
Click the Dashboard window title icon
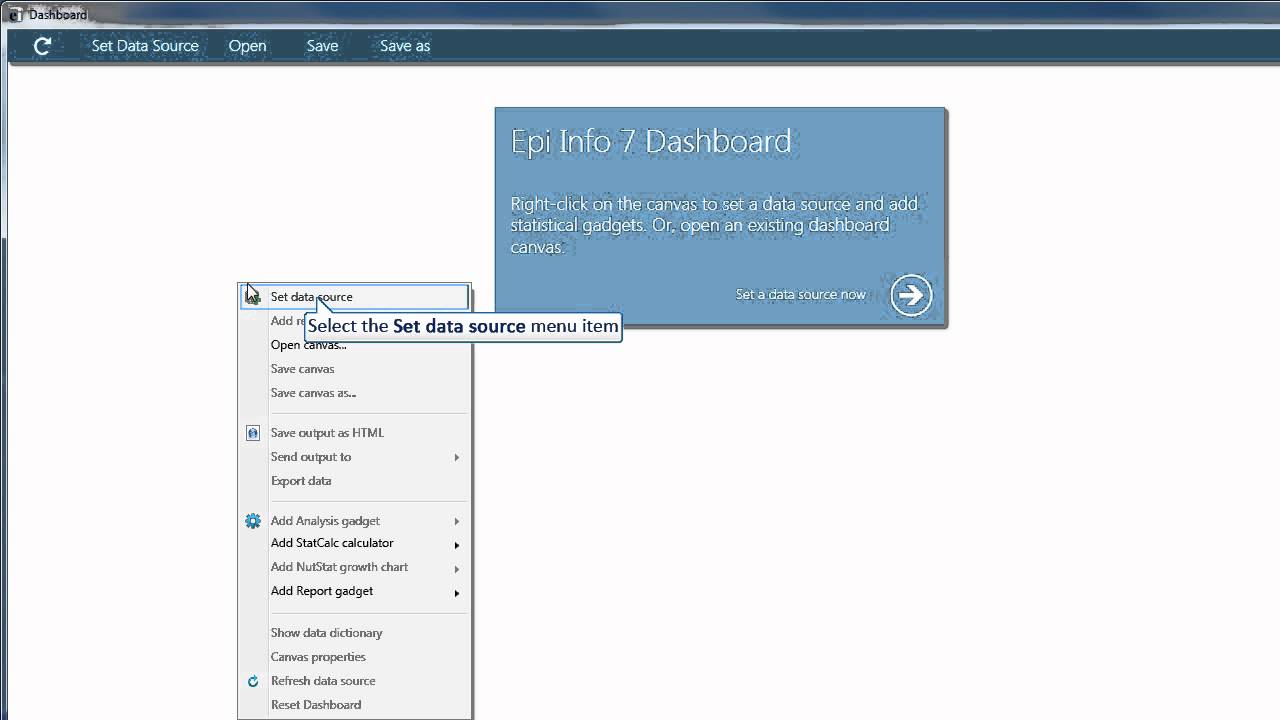[x=16, y=15]
